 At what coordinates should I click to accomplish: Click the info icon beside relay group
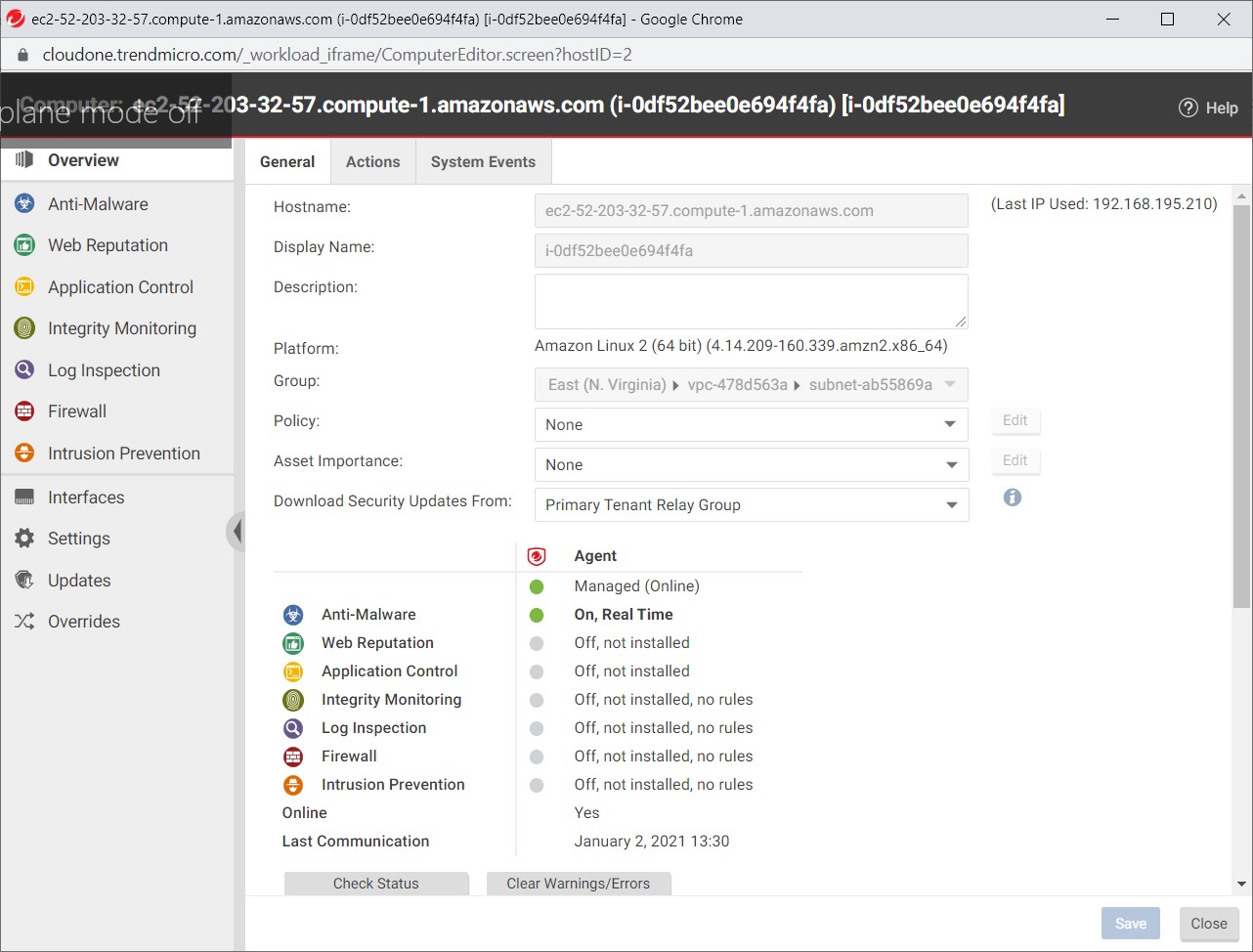[1013, 498]
